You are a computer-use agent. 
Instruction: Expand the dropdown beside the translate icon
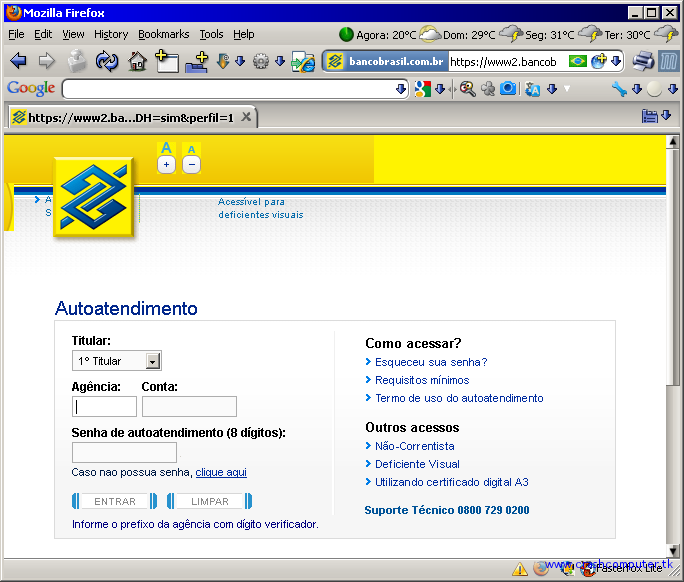tap(552, 89)
